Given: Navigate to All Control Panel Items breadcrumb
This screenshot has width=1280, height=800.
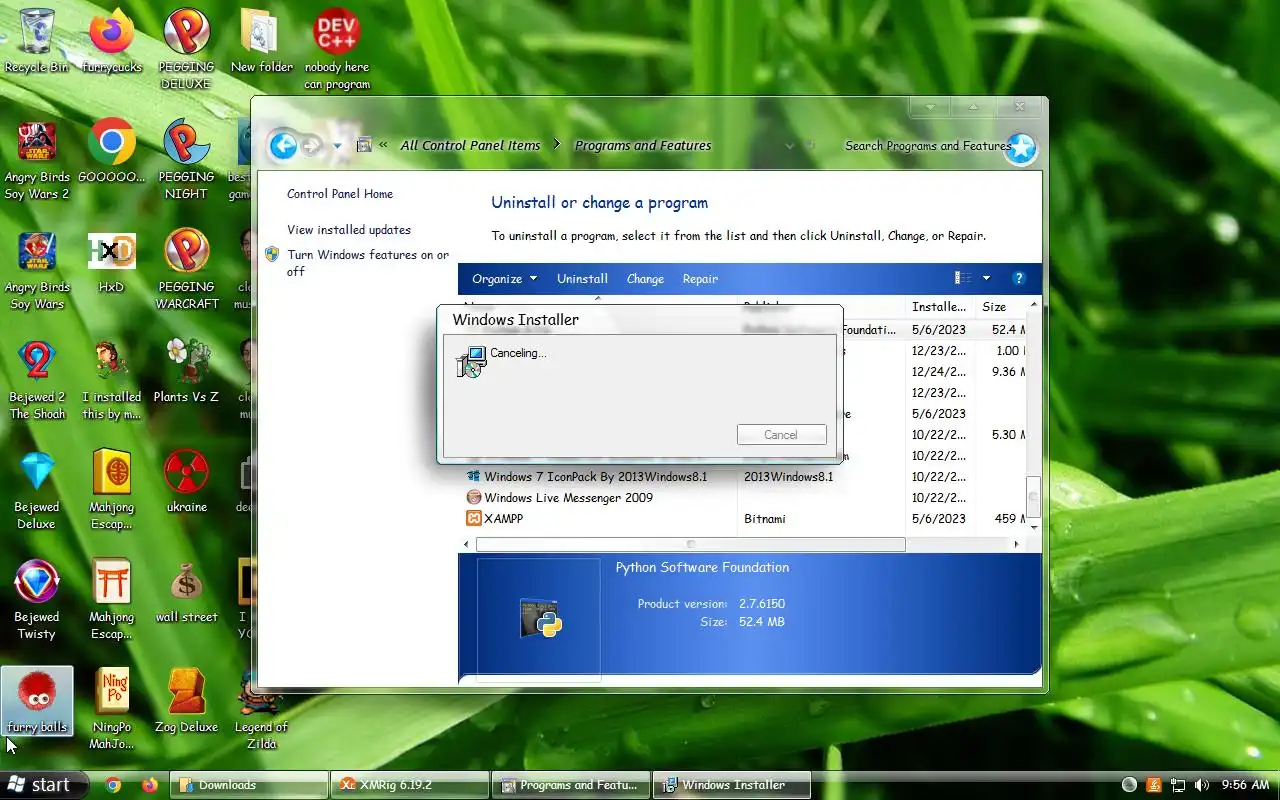Looking at the screenshot, I should pyautogui.click(x=470, y=146).
